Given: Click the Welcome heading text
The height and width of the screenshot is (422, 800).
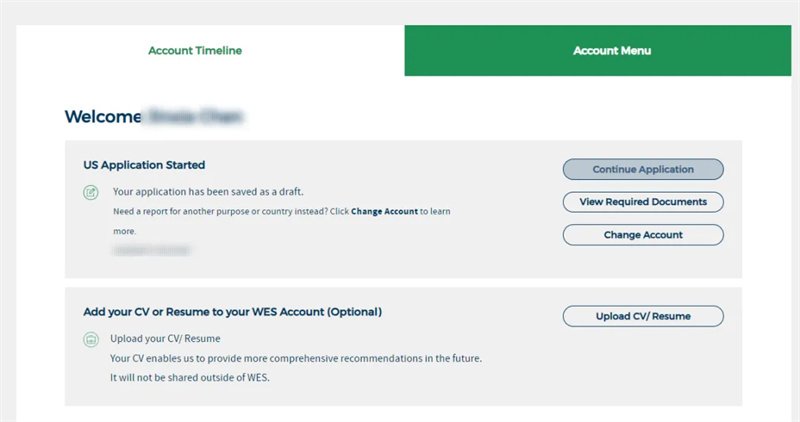Looking at the screenshot, I should 102,117.
